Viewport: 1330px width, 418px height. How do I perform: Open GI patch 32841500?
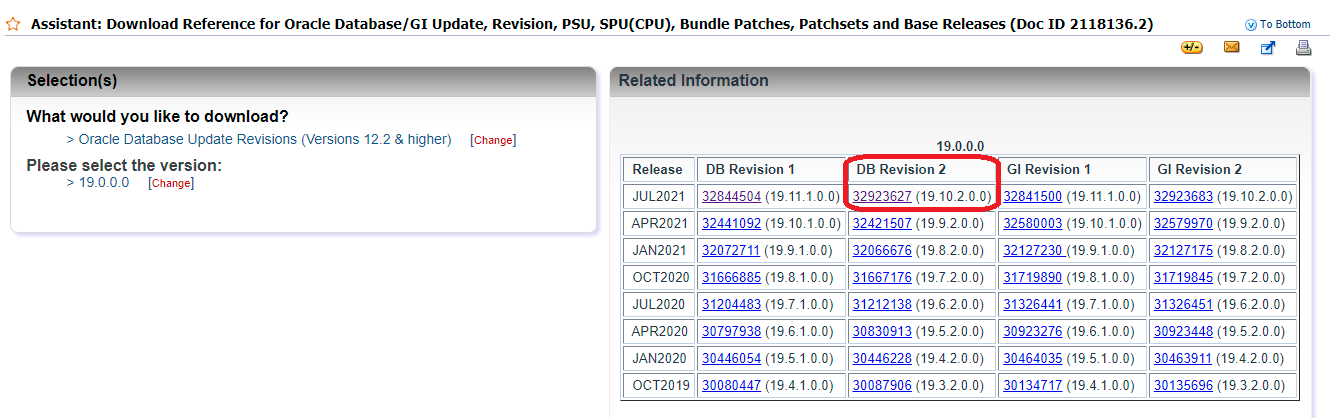pyautogui.click(x=1032, y=197)
